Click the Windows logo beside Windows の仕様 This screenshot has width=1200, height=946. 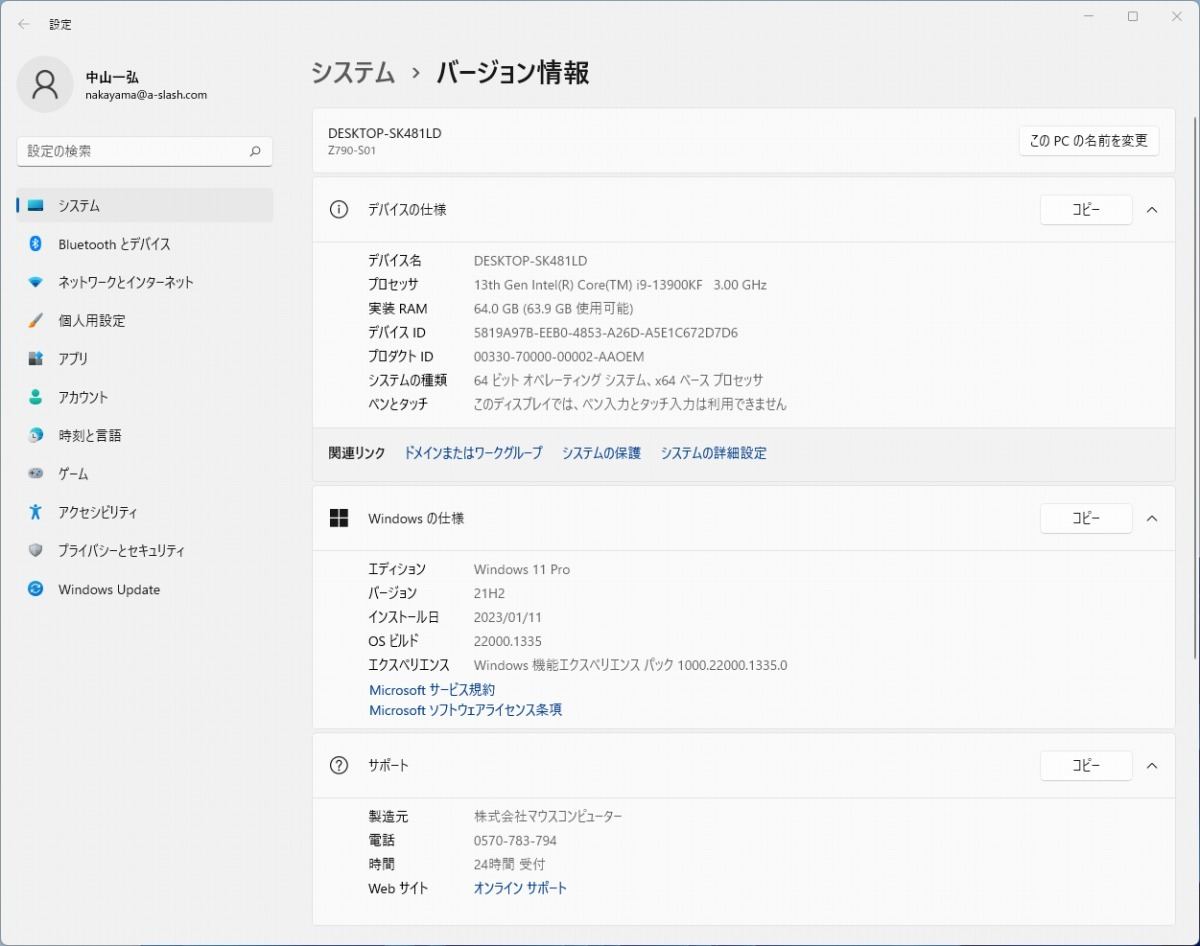pos(339,518)
